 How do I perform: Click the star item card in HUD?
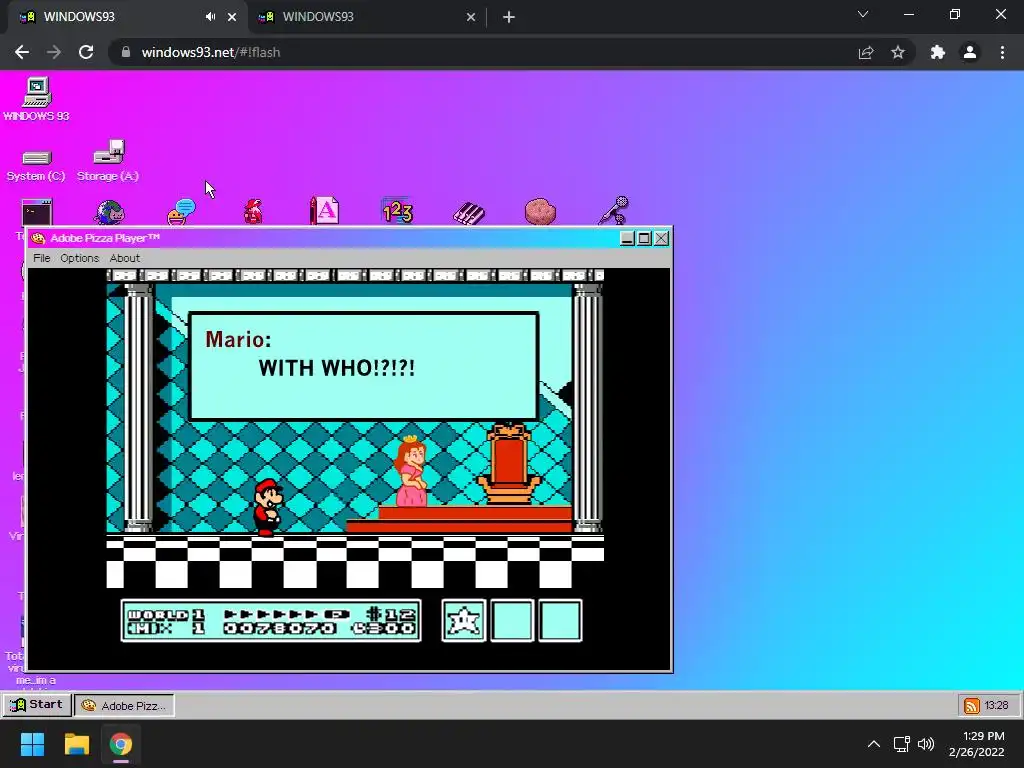pos(464,620)
